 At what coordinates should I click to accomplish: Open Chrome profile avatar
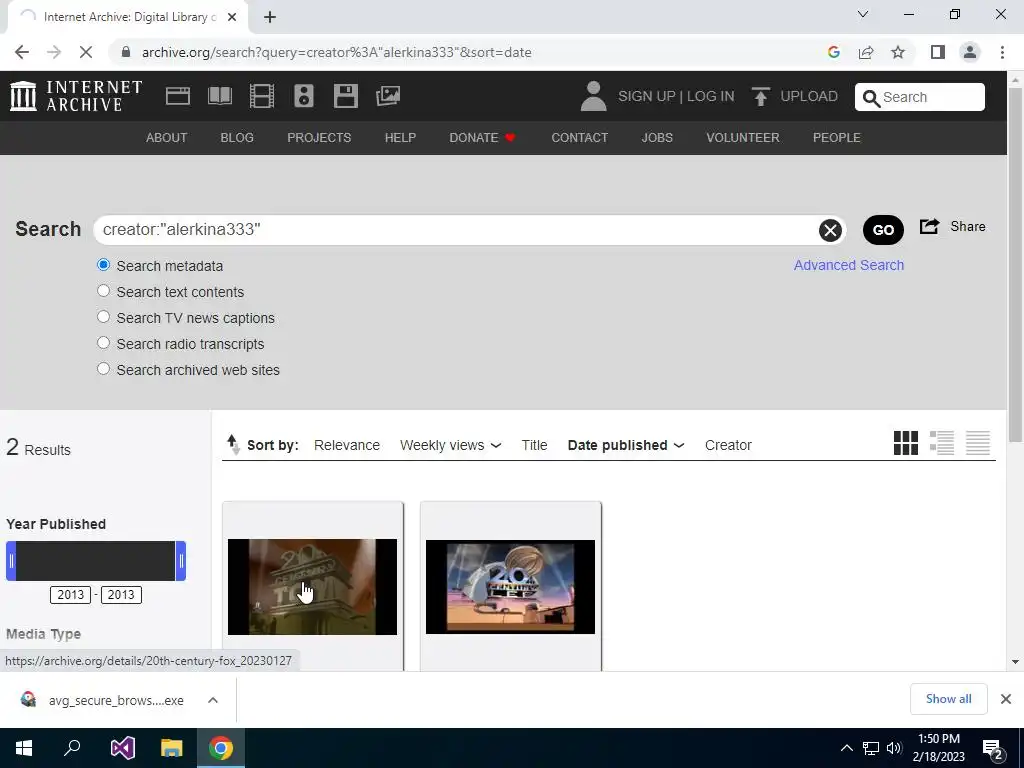pyautogui.click(x=970, y=52)
